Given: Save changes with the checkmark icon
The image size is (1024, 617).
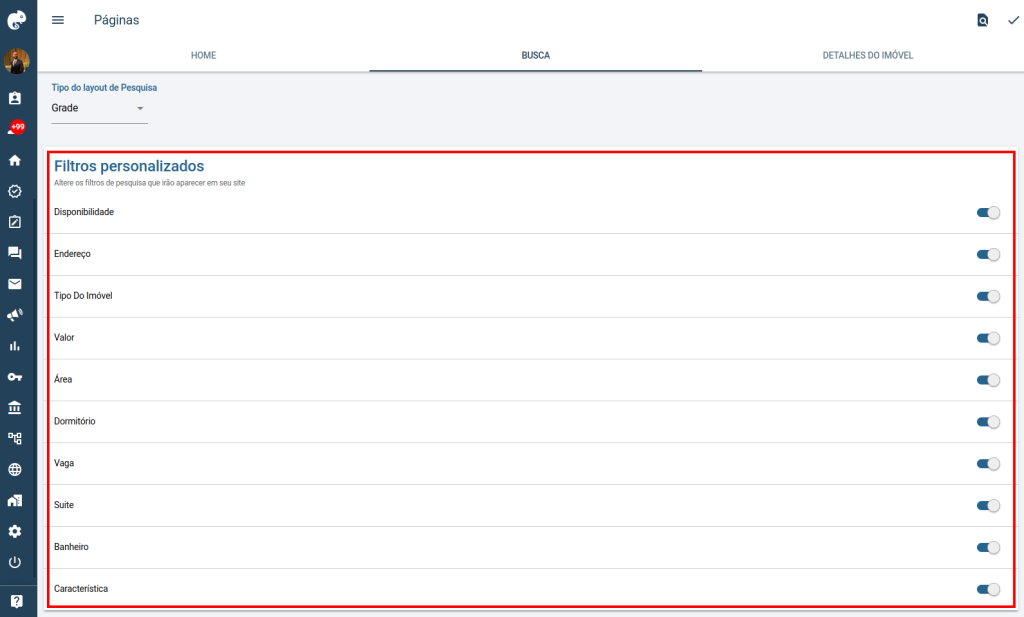Looking at the screenshot, I should click(x=1013, y=20).
